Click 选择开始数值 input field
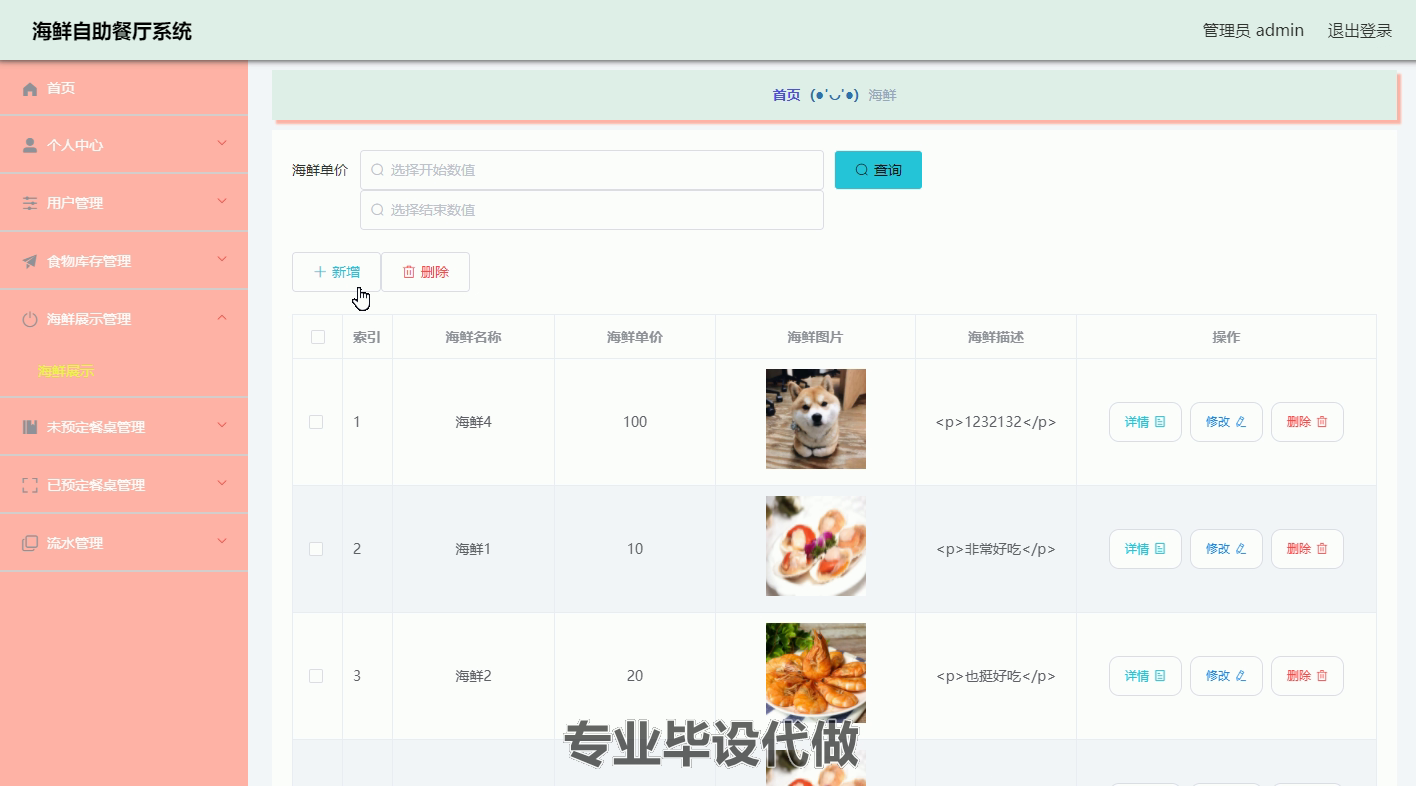1416x786 pixels. coord(592,170)
